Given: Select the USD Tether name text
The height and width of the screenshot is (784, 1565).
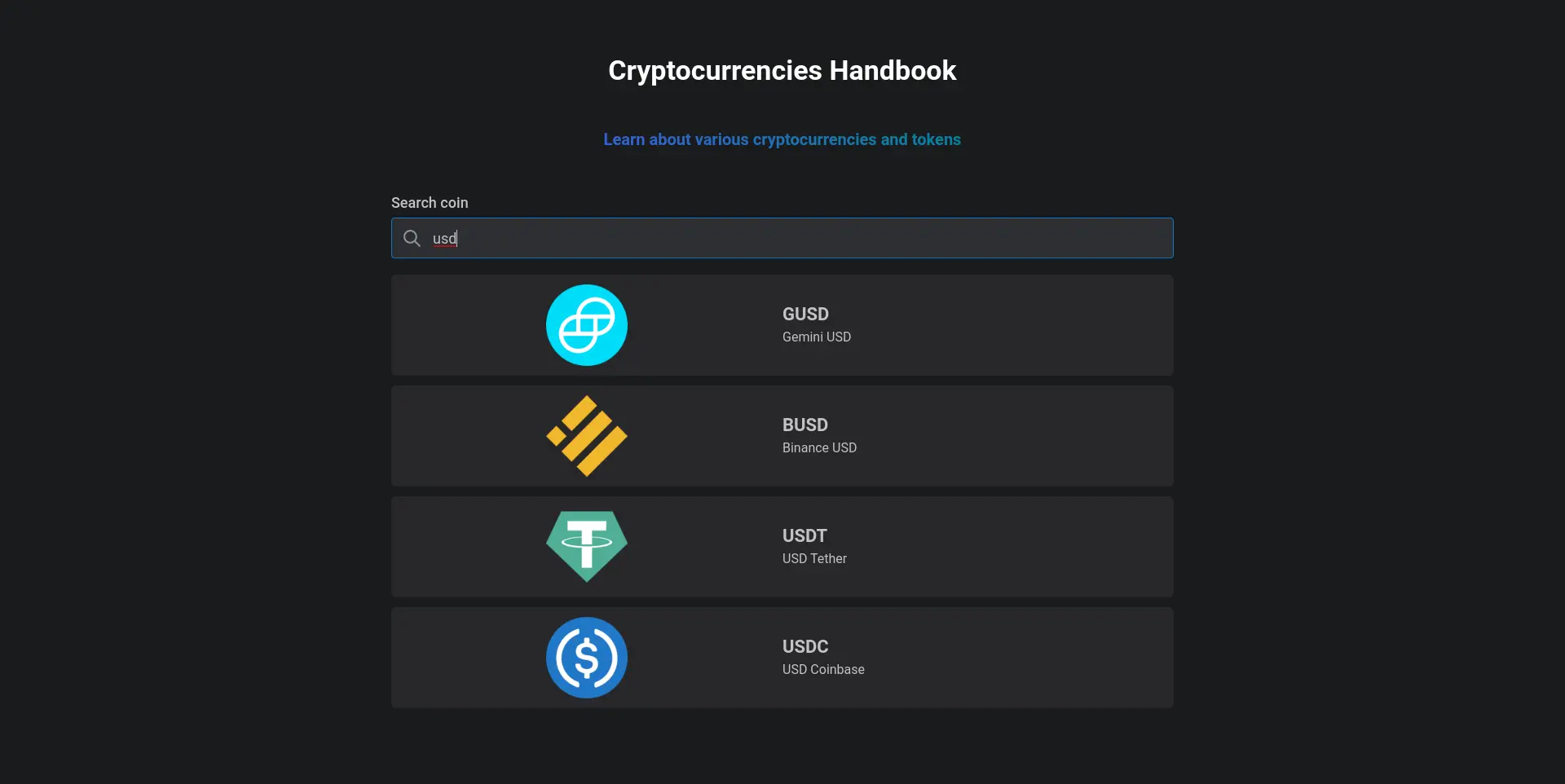Looking at the screenshot, I should pyautogui.click(x=814, y=558).
